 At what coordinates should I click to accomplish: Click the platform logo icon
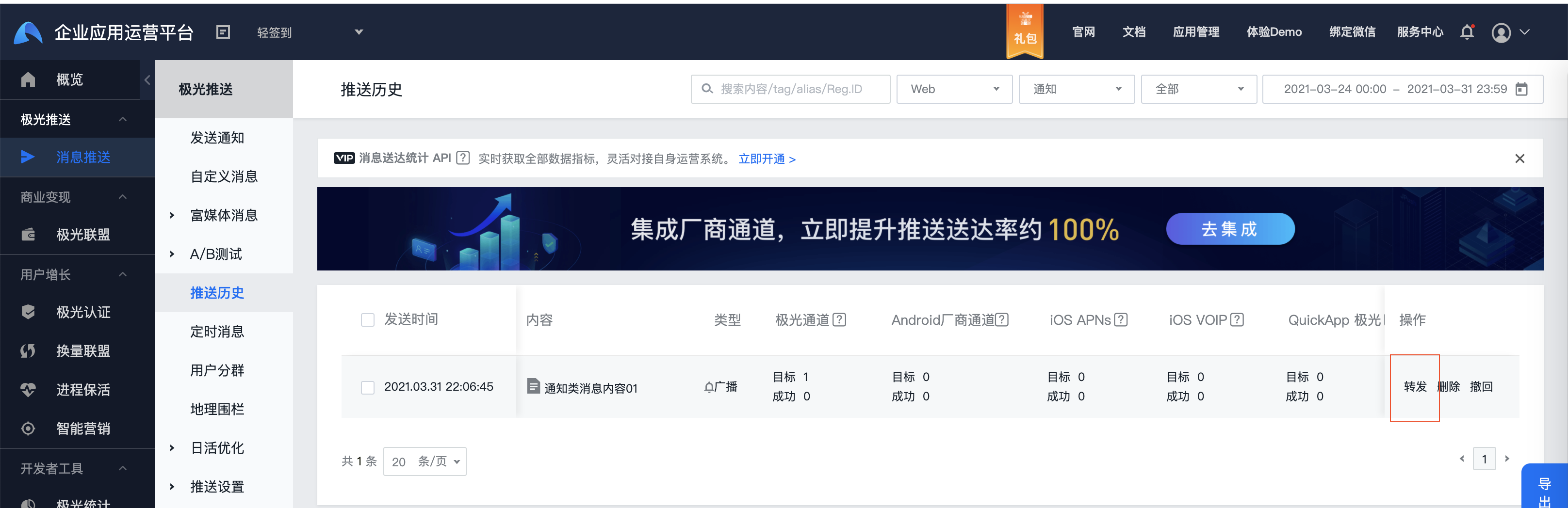click(28, 32)
